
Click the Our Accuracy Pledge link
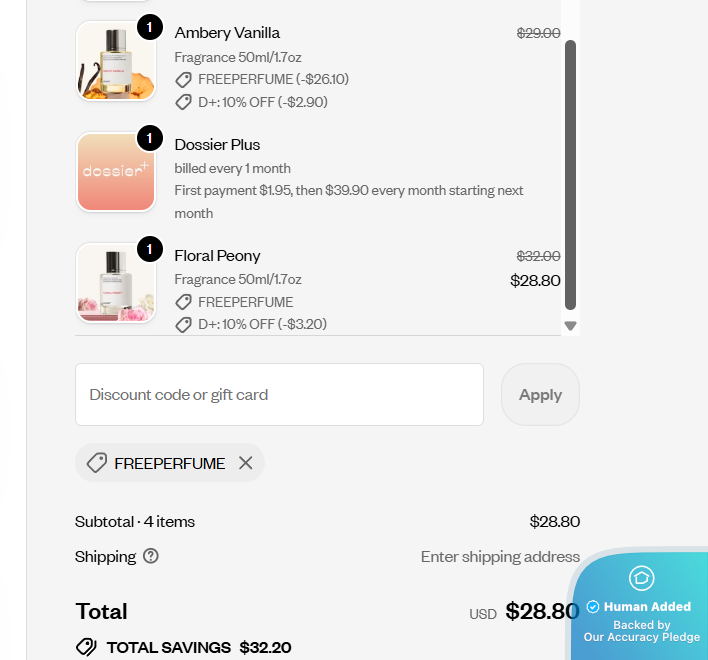pos(642,637)
